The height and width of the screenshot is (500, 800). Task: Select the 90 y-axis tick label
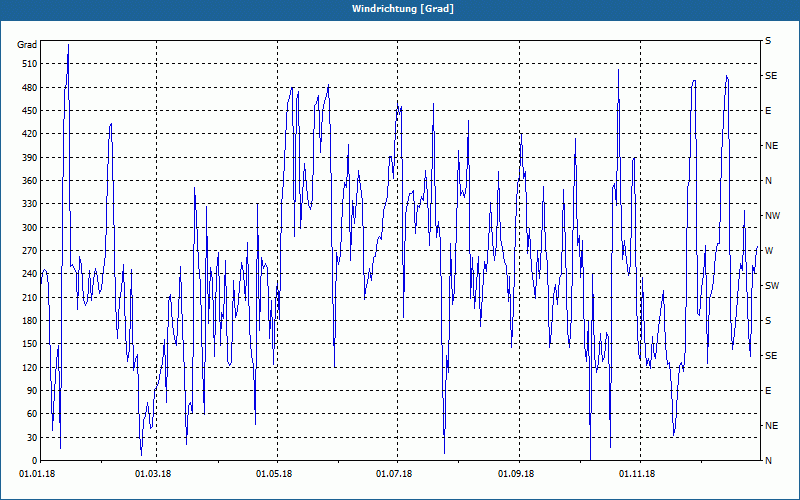(32, 391)
